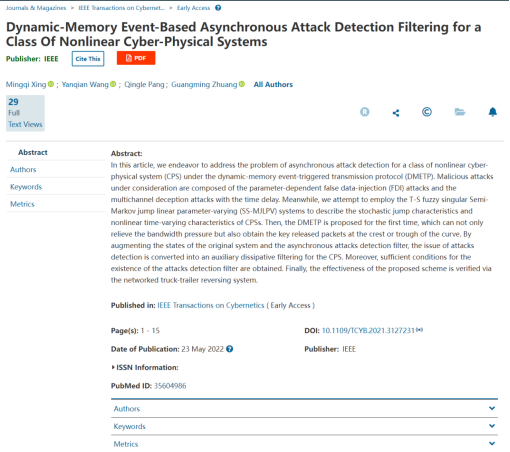
Task: Open the DOI link 10.1109/TCYB.2021.3127231
Action: click(x=368, y=331)
